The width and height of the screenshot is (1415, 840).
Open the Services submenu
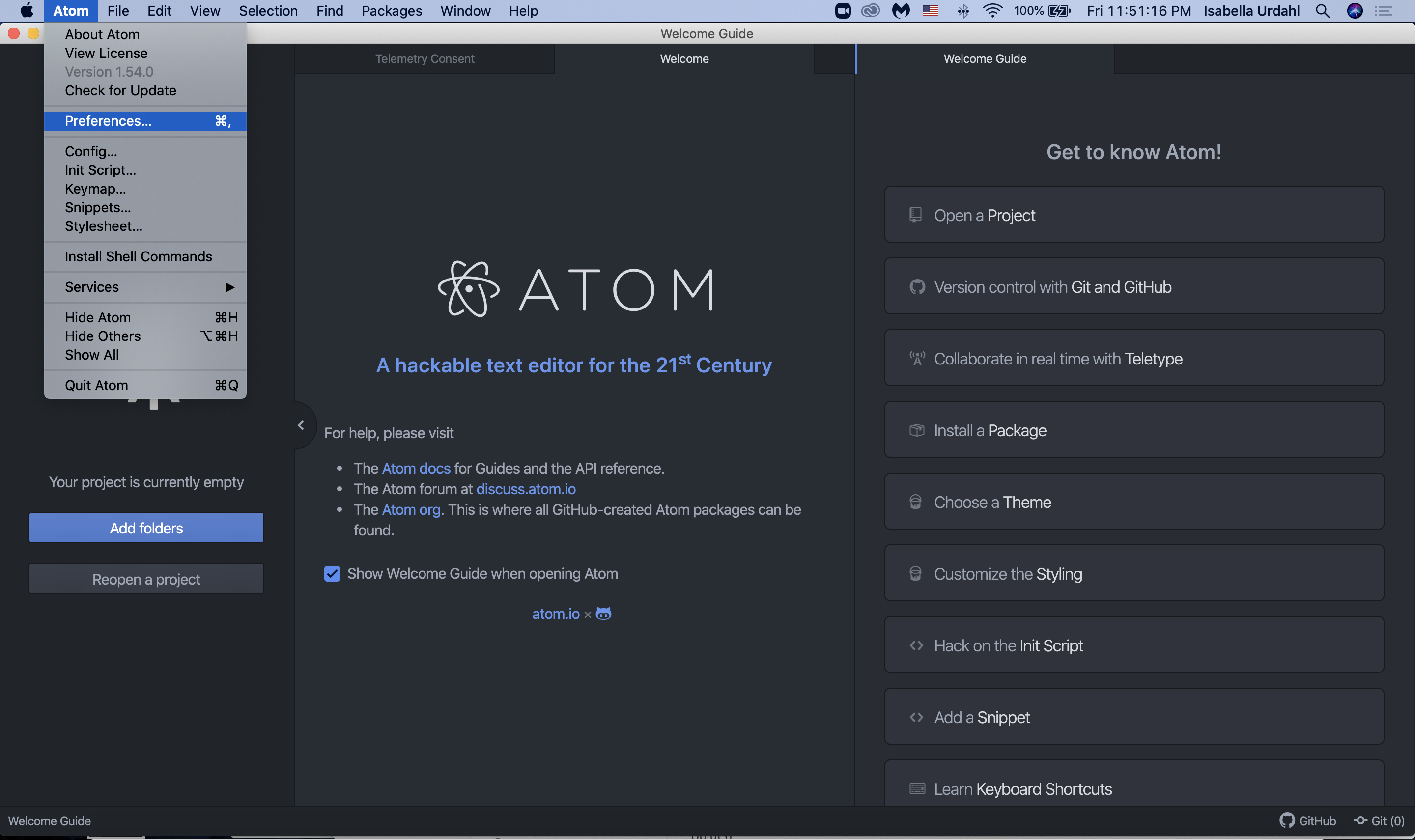(145, 287)
